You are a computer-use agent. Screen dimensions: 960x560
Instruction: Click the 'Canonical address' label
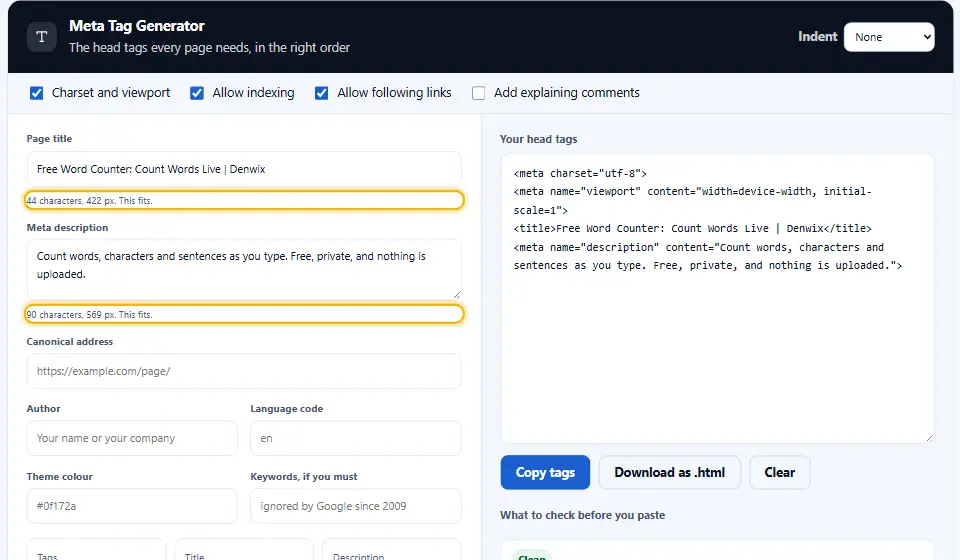pos(70,342)
